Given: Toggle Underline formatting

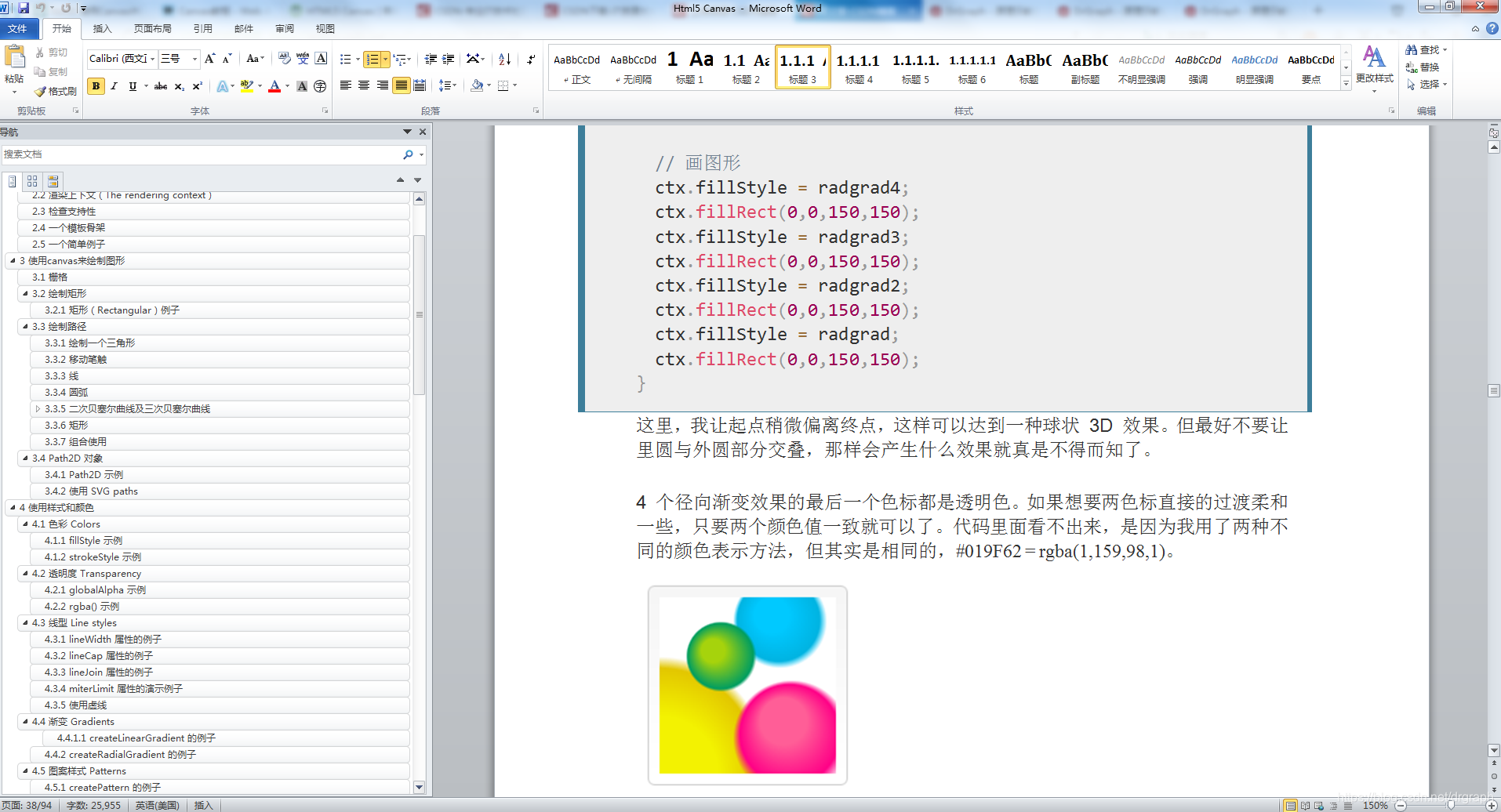Looking at the screenshot, I should tap(133, 86).
